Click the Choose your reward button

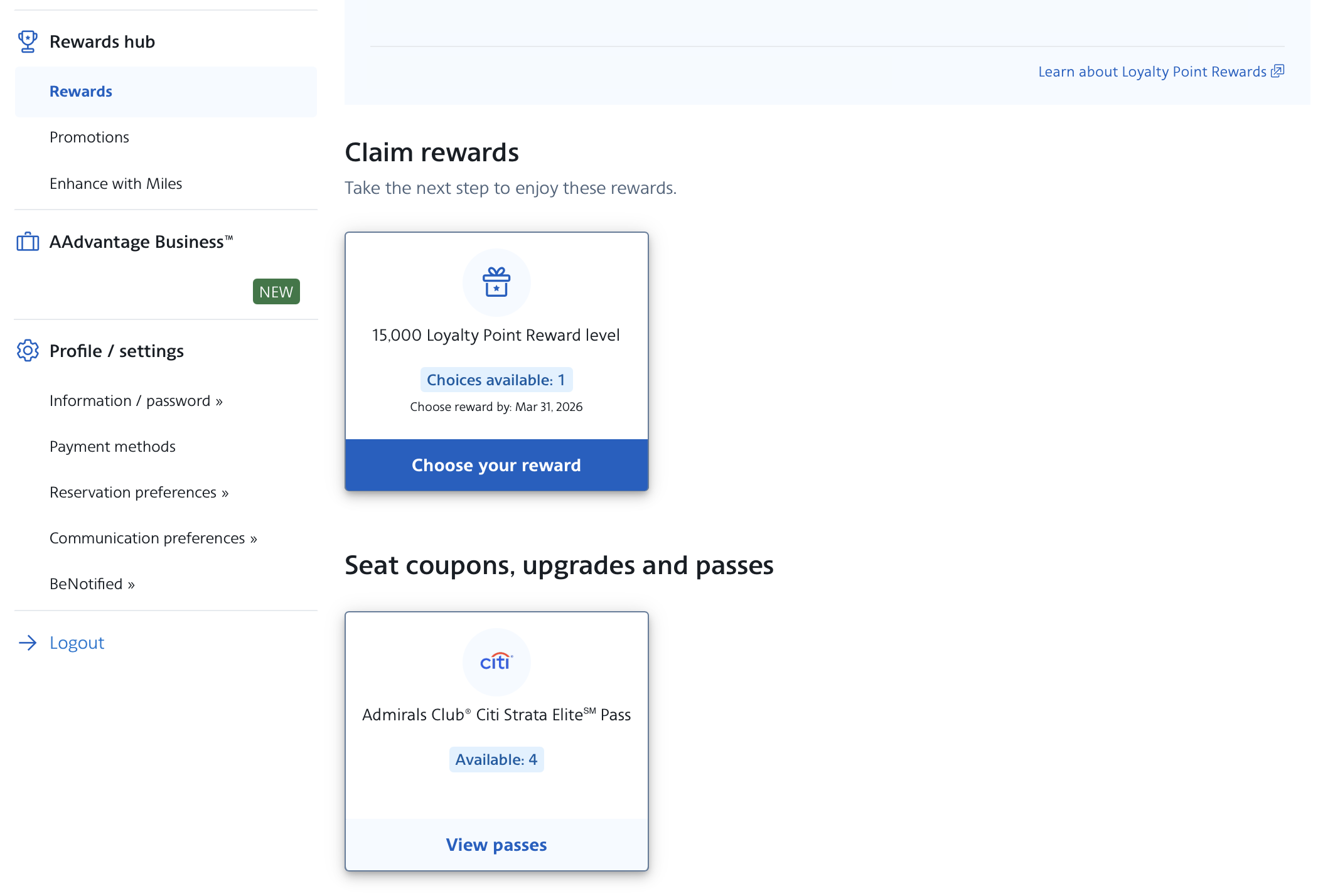496,465
